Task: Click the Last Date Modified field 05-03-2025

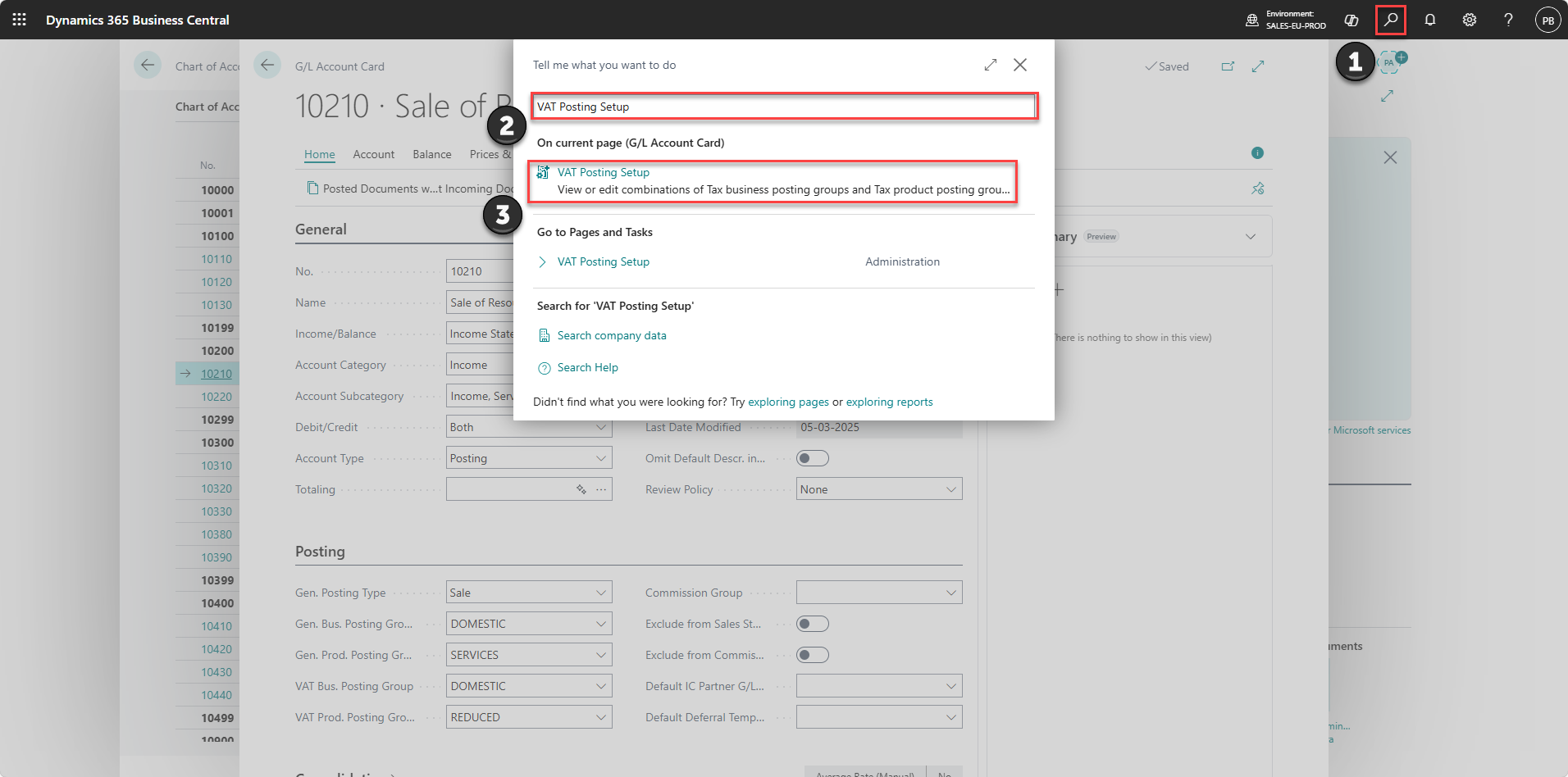Action: click(x=879, y=427)
